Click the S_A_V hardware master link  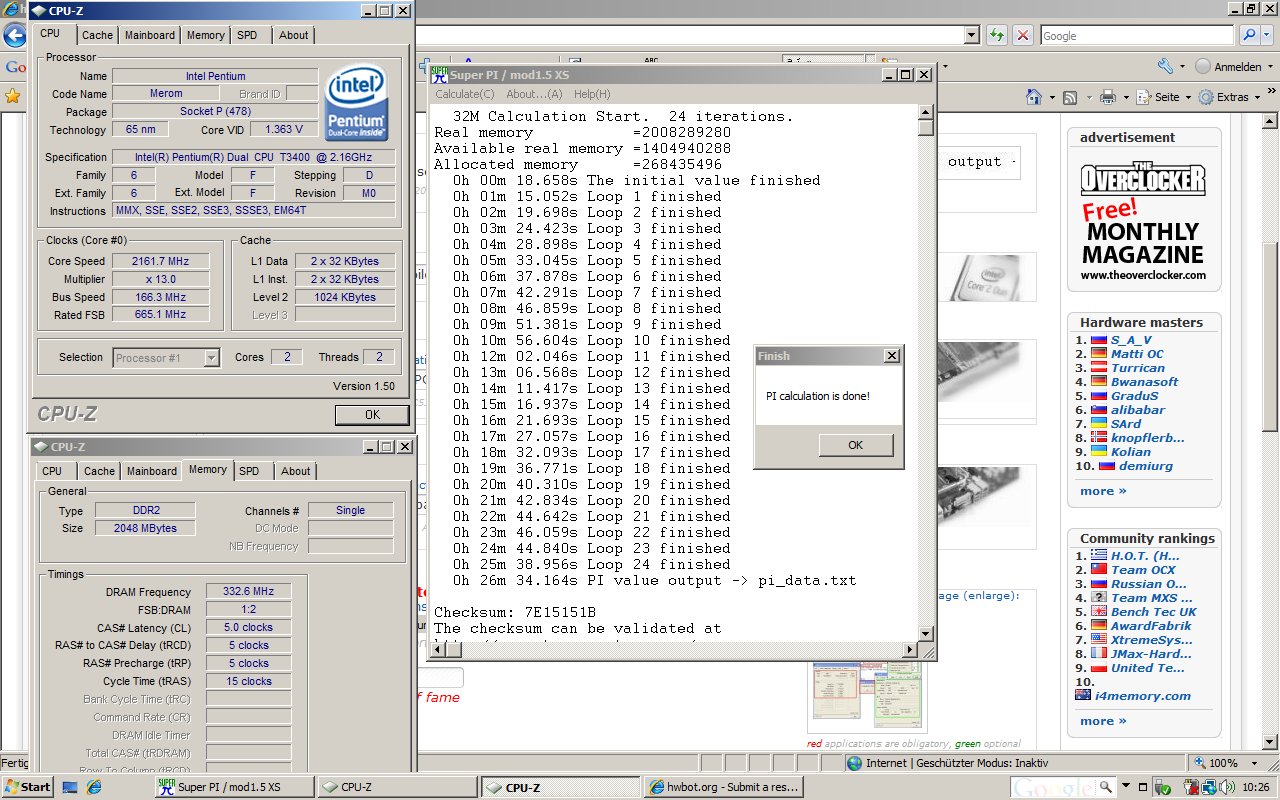click(x=1130, y=340)
